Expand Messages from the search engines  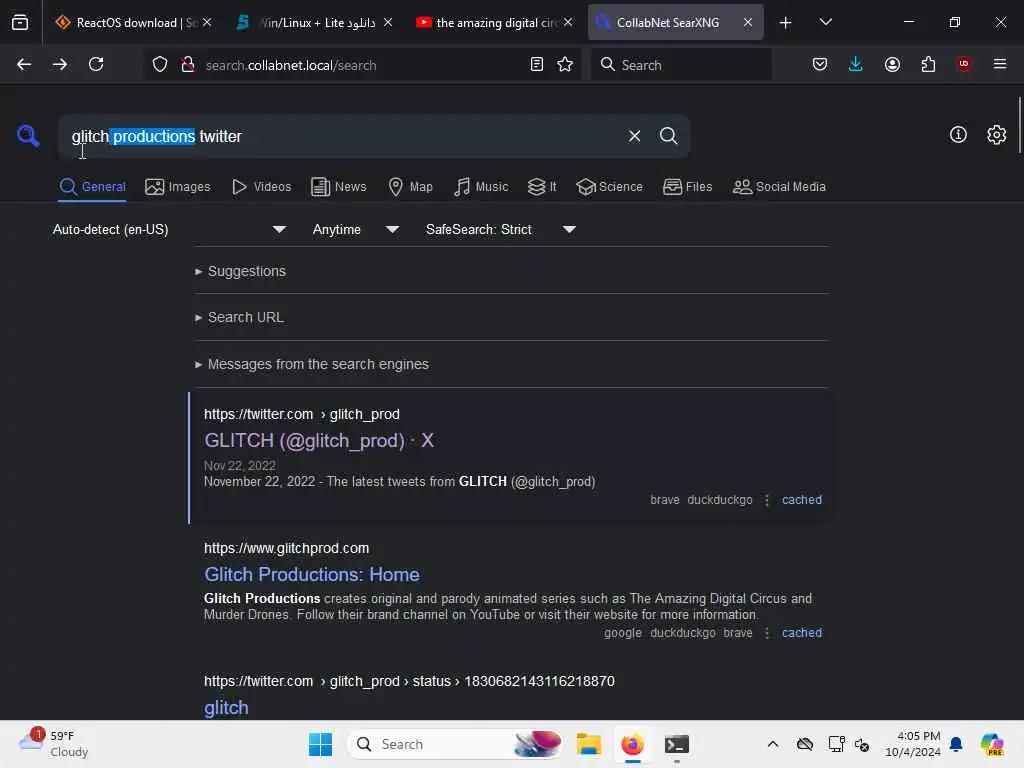[x=312, y=364]
